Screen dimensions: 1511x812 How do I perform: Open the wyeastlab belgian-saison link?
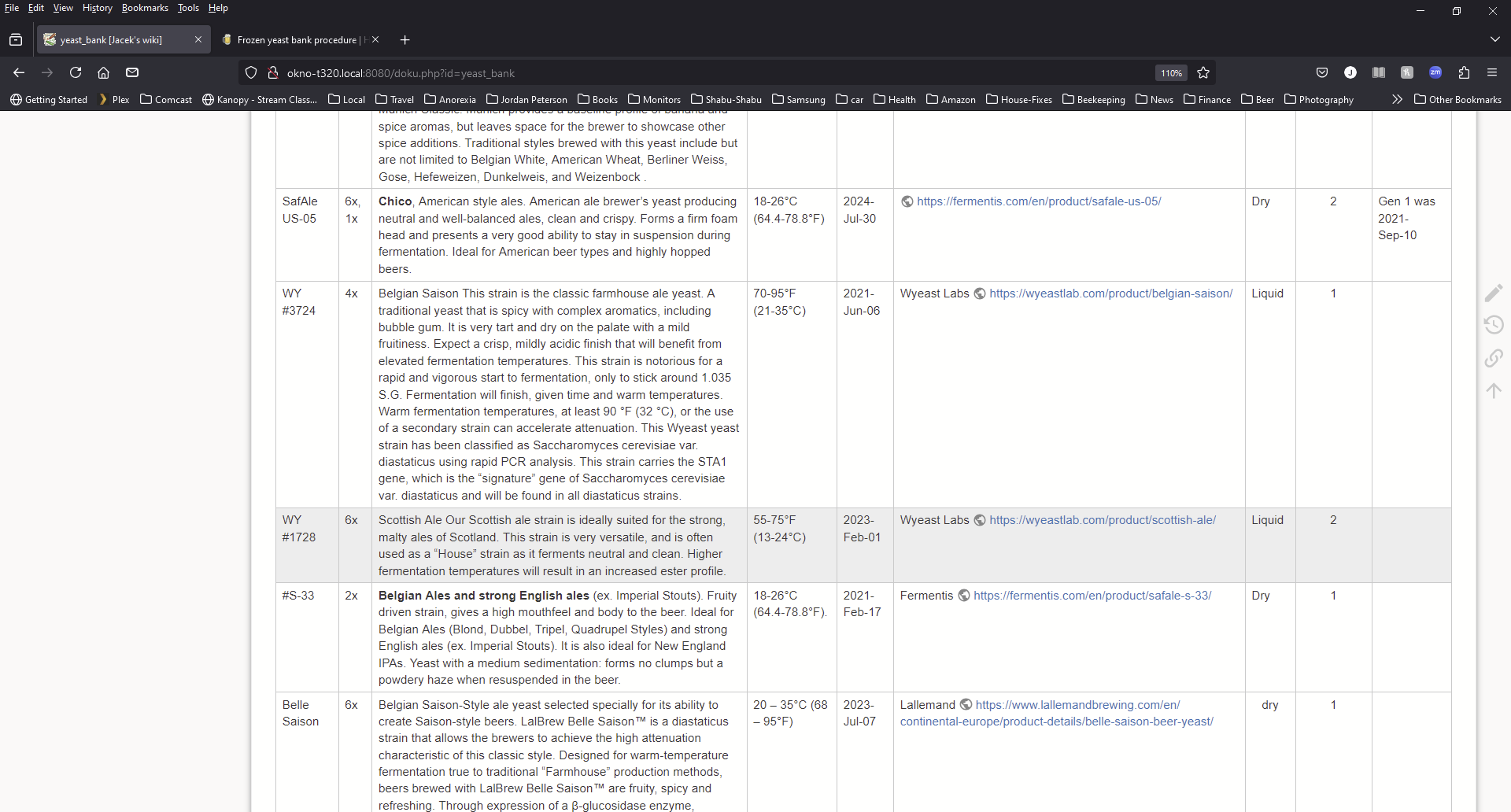tap(1111, 293)
